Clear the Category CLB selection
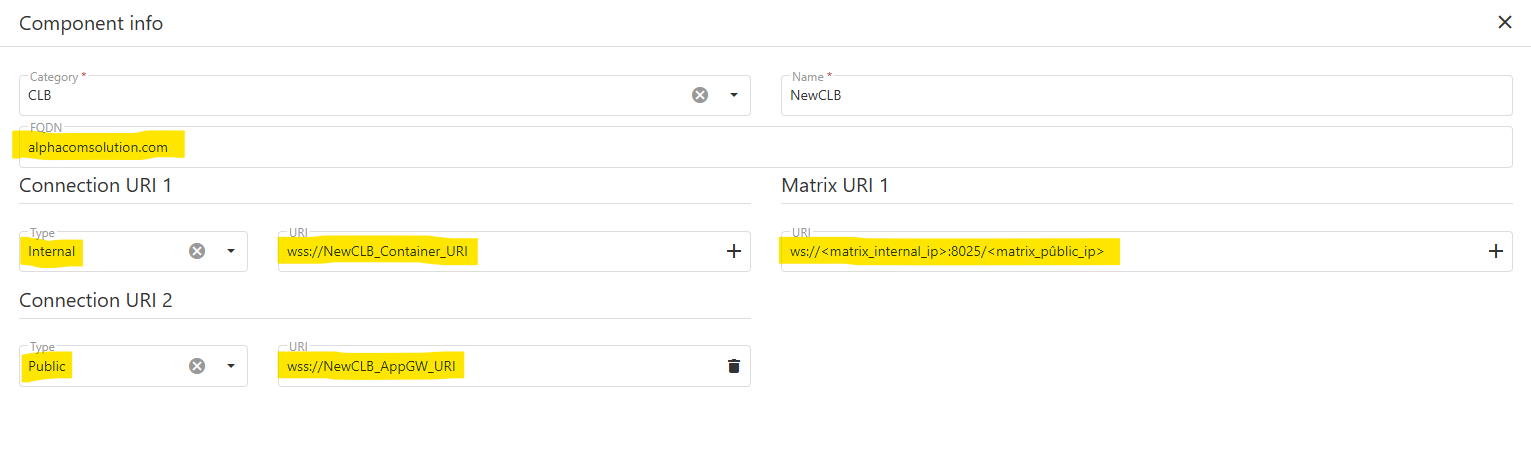This screenshot has height=463, width=1531. coord(700,95)
